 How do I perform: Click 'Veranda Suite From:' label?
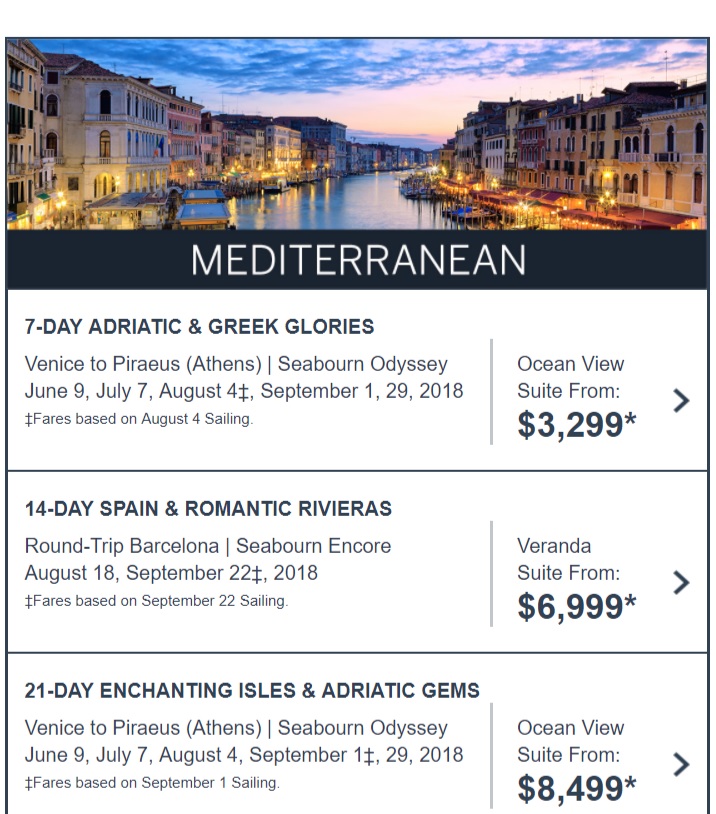(569, 560)
